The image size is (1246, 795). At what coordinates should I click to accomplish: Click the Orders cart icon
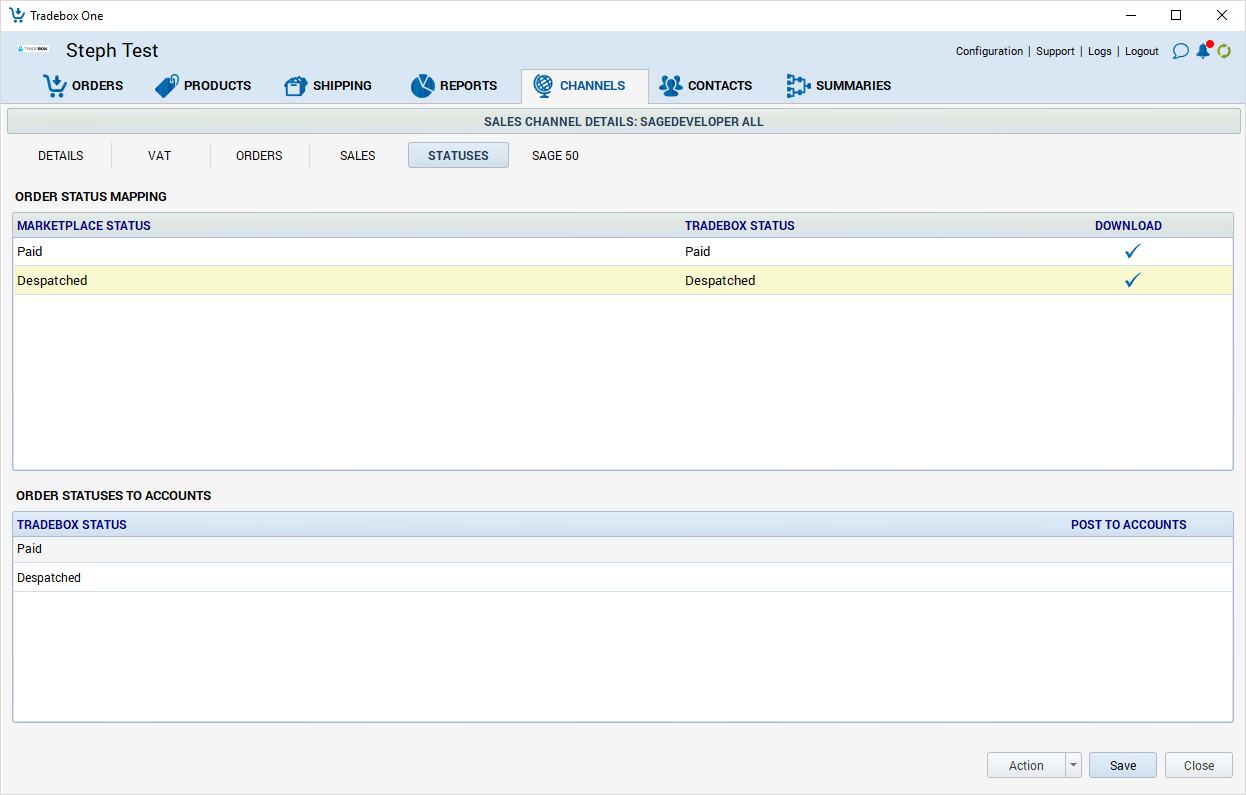tap(54, 86)
